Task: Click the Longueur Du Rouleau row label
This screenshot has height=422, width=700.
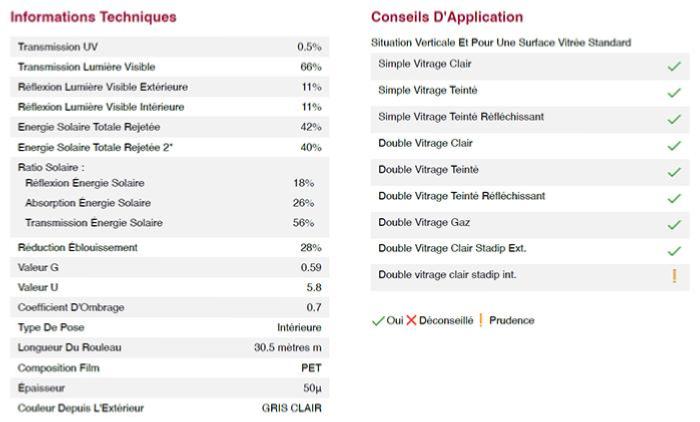Action: click(66, 348)
